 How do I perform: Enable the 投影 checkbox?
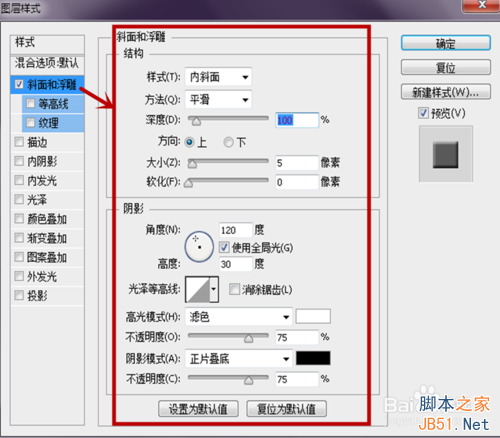coord(19,295)
